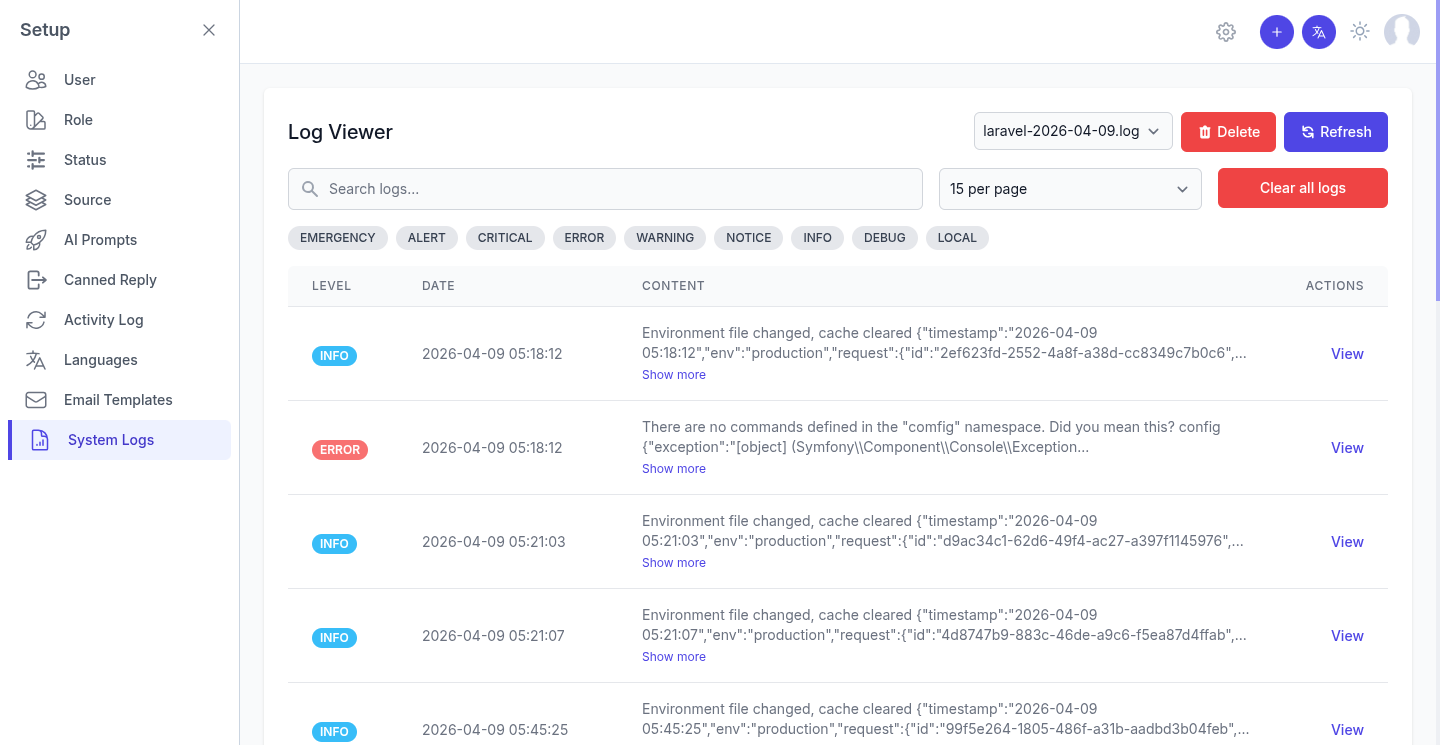
Task: Filter logs by DEBUG level
Action: click(885, 238)
